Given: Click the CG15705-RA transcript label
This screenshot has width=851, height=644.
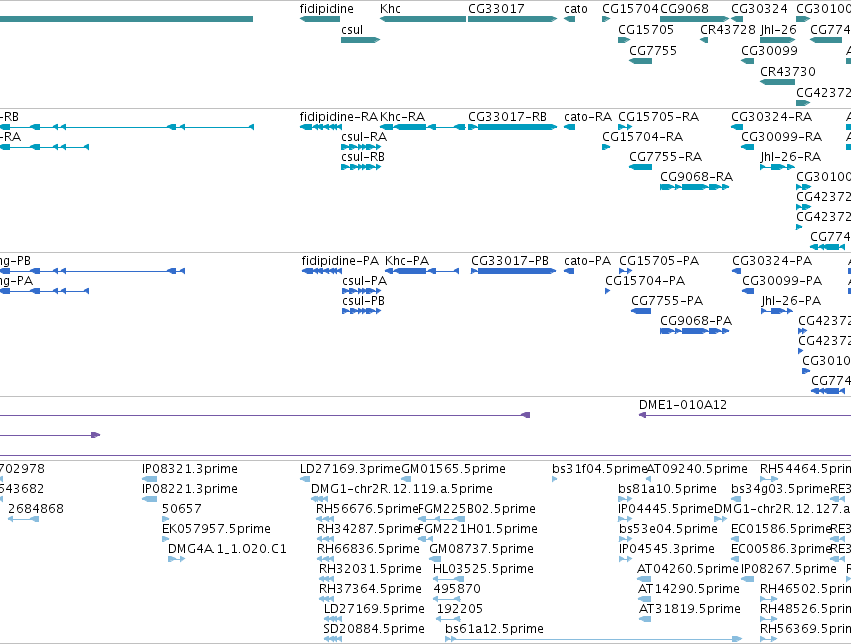Looking at the screenshot, I should (658, 117).
